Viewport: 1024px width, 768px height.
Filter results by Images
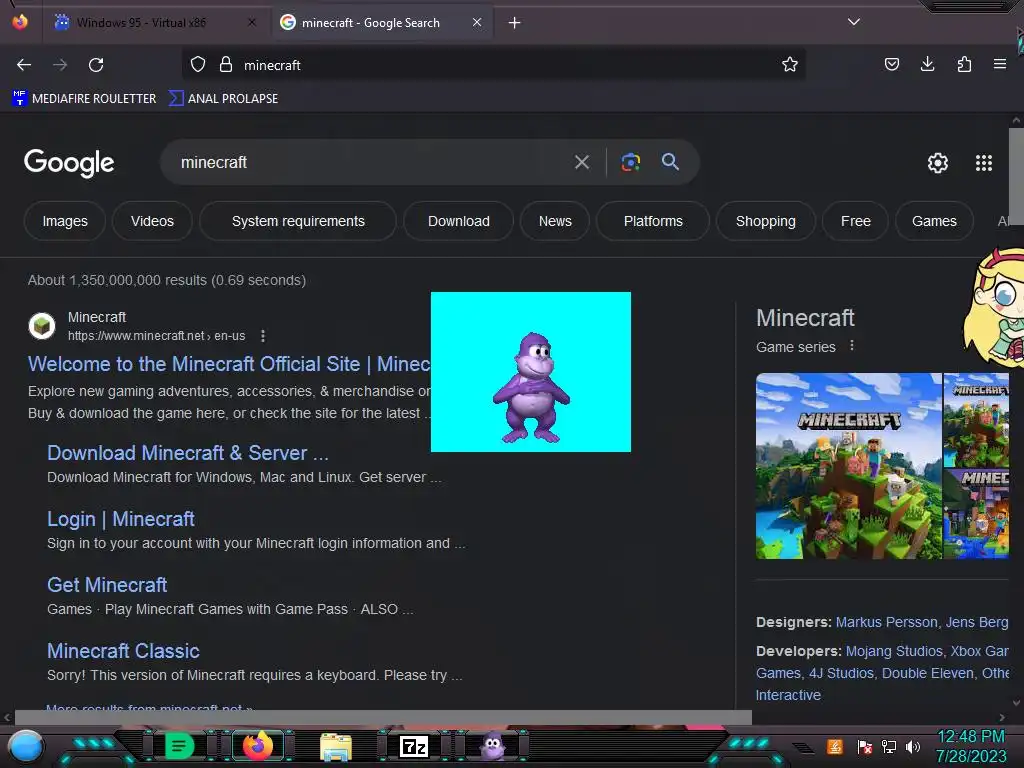65,221
